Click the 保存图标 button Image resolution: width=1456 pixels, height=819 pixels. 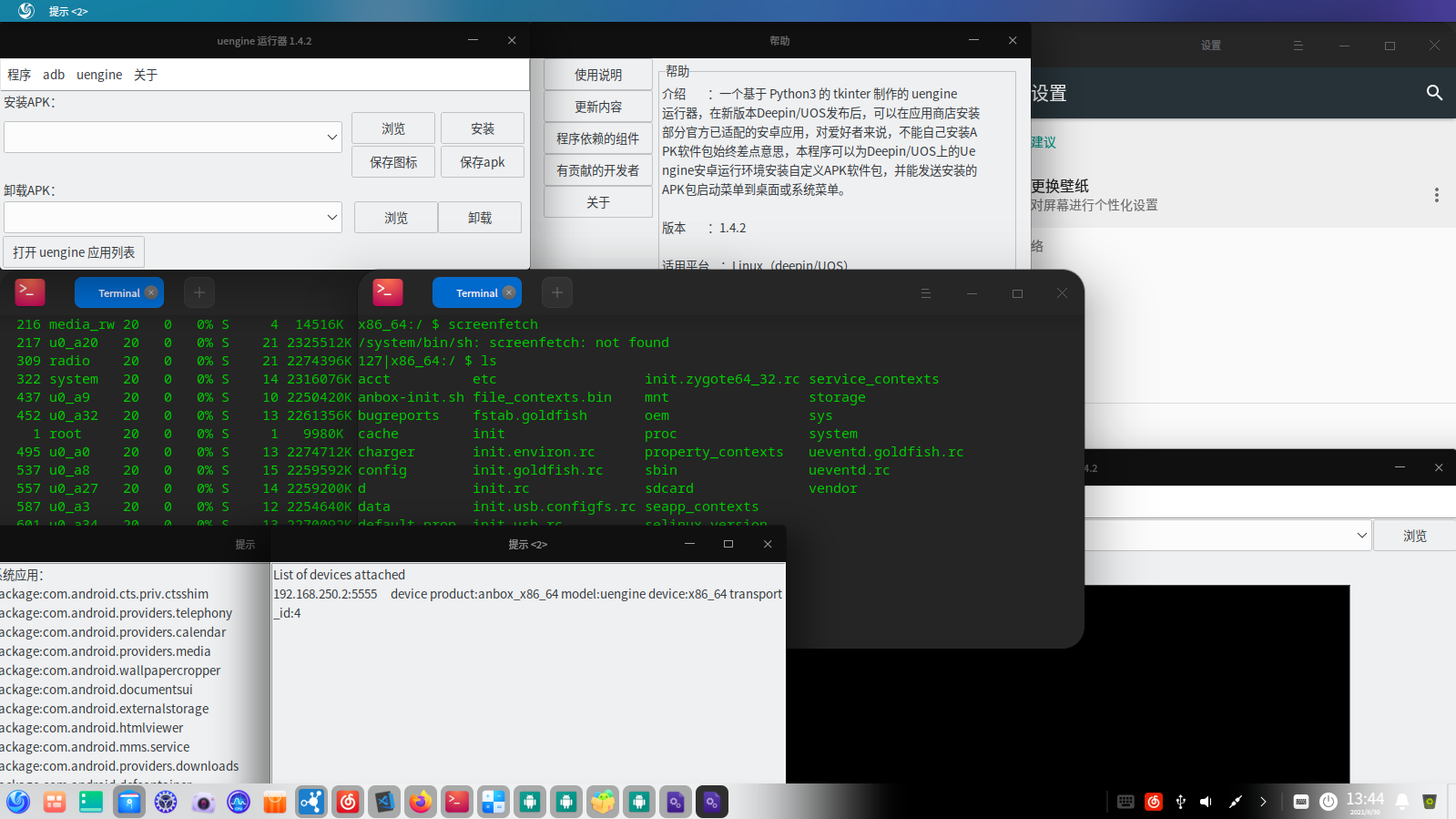(393, 162)
